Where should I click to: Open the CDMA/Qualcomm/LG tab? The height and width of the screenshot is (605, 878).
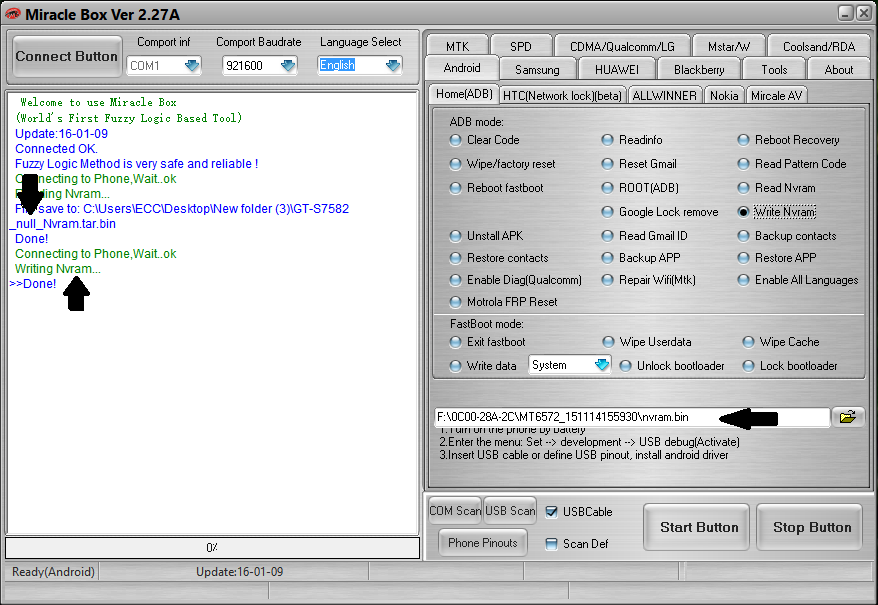pos(622,46)
